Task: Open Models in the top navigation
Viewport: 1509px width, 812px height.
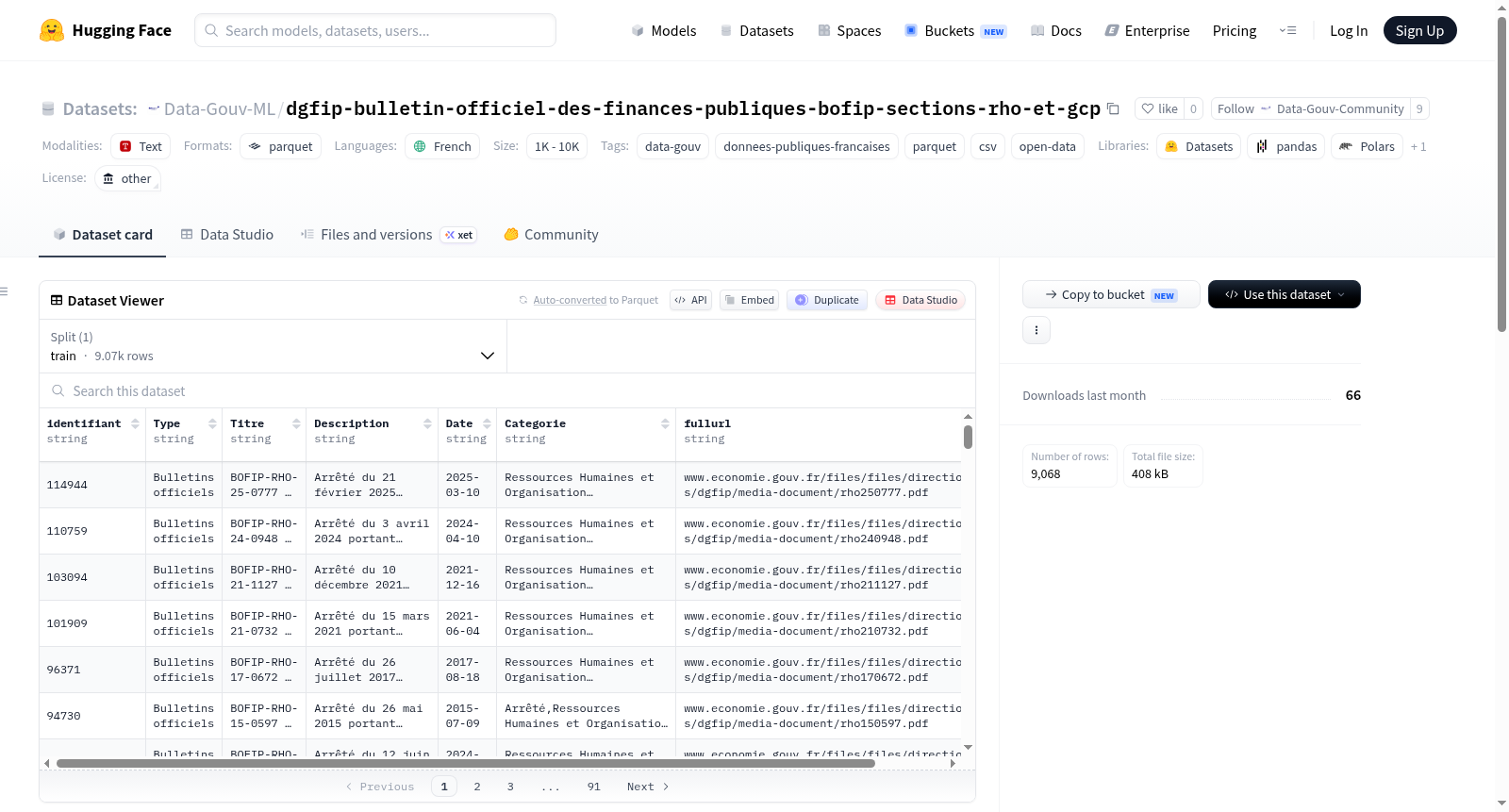Action: pos(664,30)
